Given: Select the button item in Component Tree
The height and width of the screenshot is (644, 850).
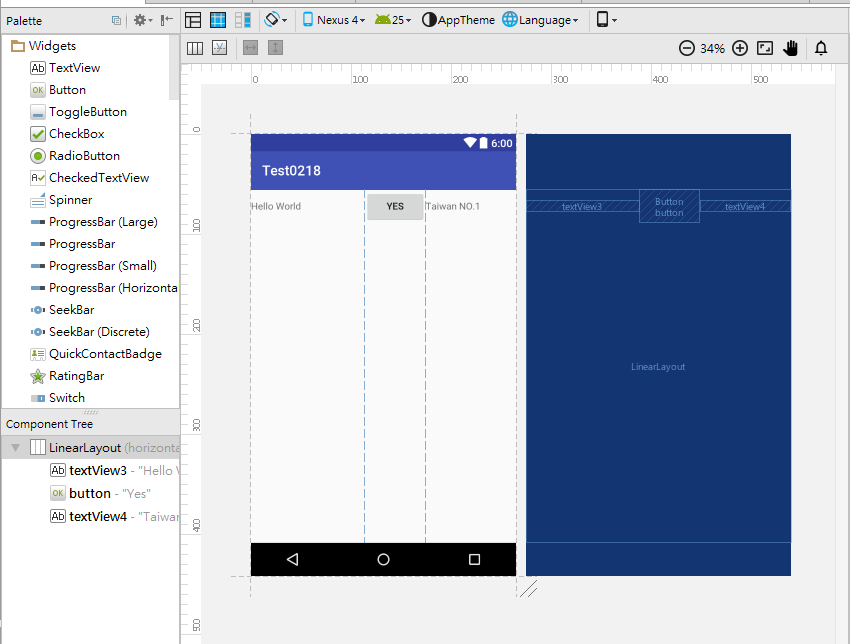Looking at the screenshot, I should coord(89,493).
